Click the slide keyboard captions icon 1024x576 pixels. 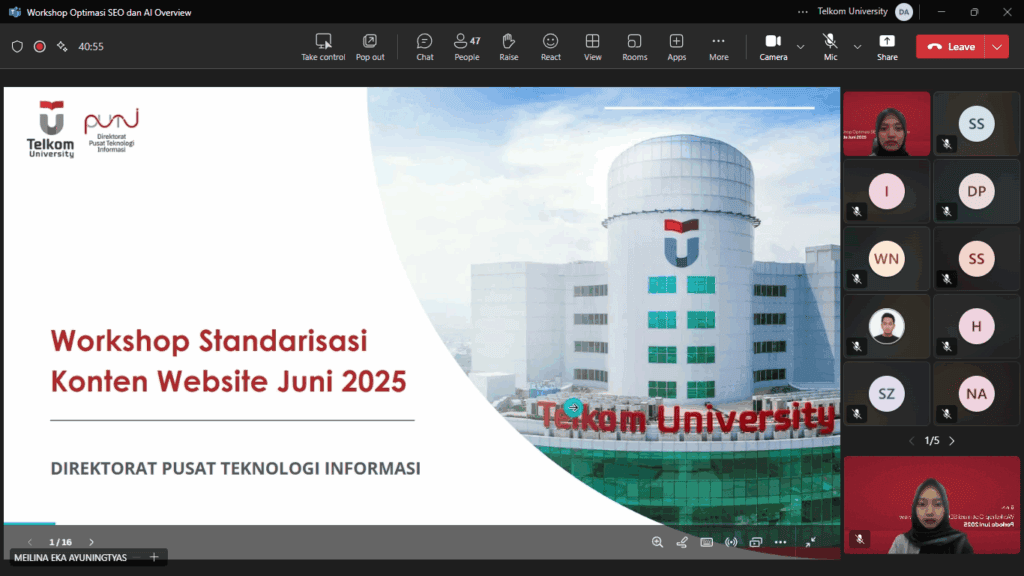(x=707, y=542)
